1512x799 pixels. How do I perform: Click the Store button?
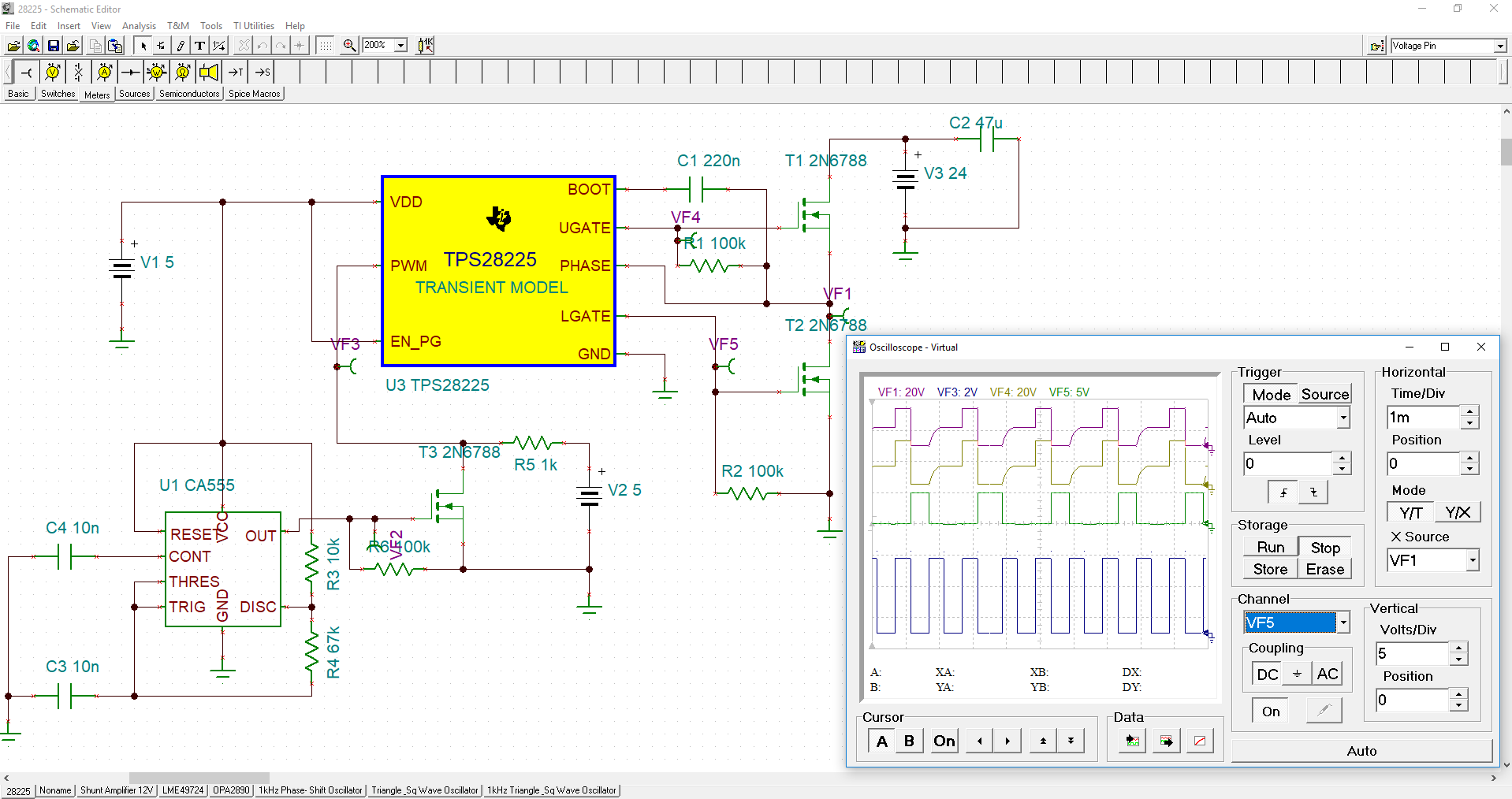point(1271,569)
